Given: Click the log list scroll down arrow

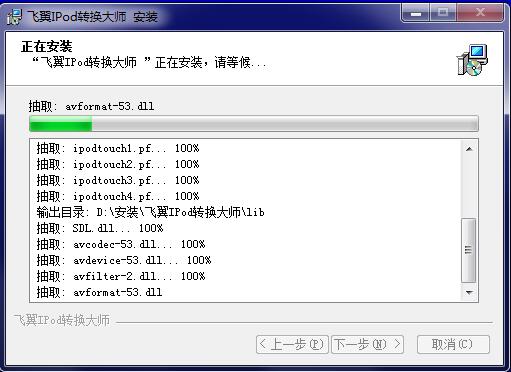Looking at the screenshot, I should 469,293.
